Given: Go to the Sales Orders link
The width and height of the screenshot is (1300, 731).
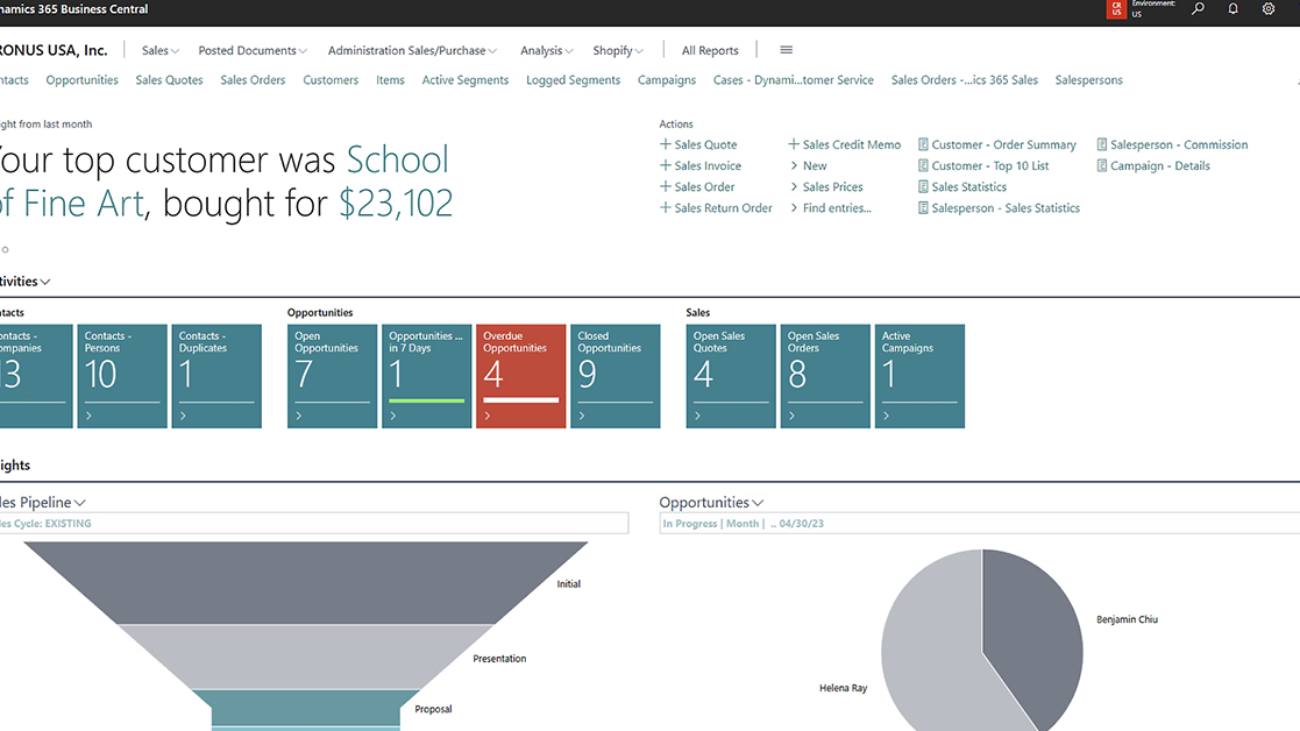Looking at the screenshot, I should (x=253, y=80).
